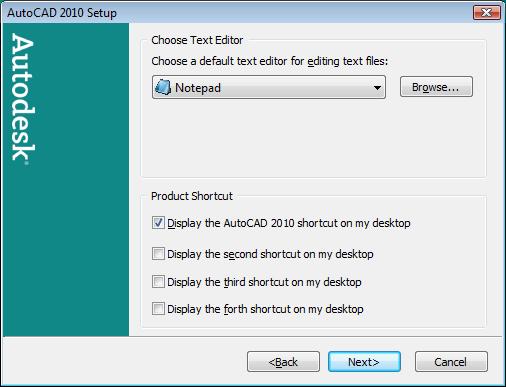Click the Choose Text Editor group heading
This screenshot has width=506, height=387.
(197, 40)
